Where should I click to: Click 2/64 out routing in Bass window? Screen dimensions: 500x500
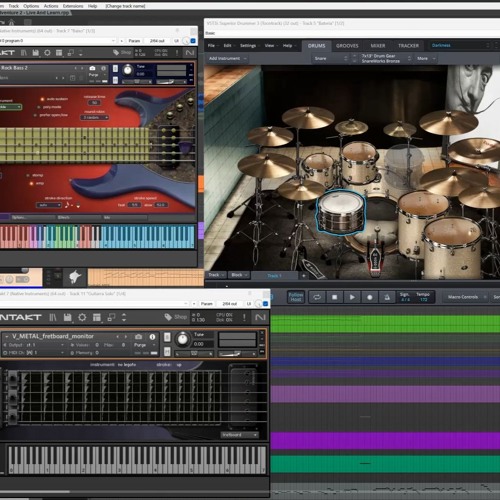(x=157, y=41)
